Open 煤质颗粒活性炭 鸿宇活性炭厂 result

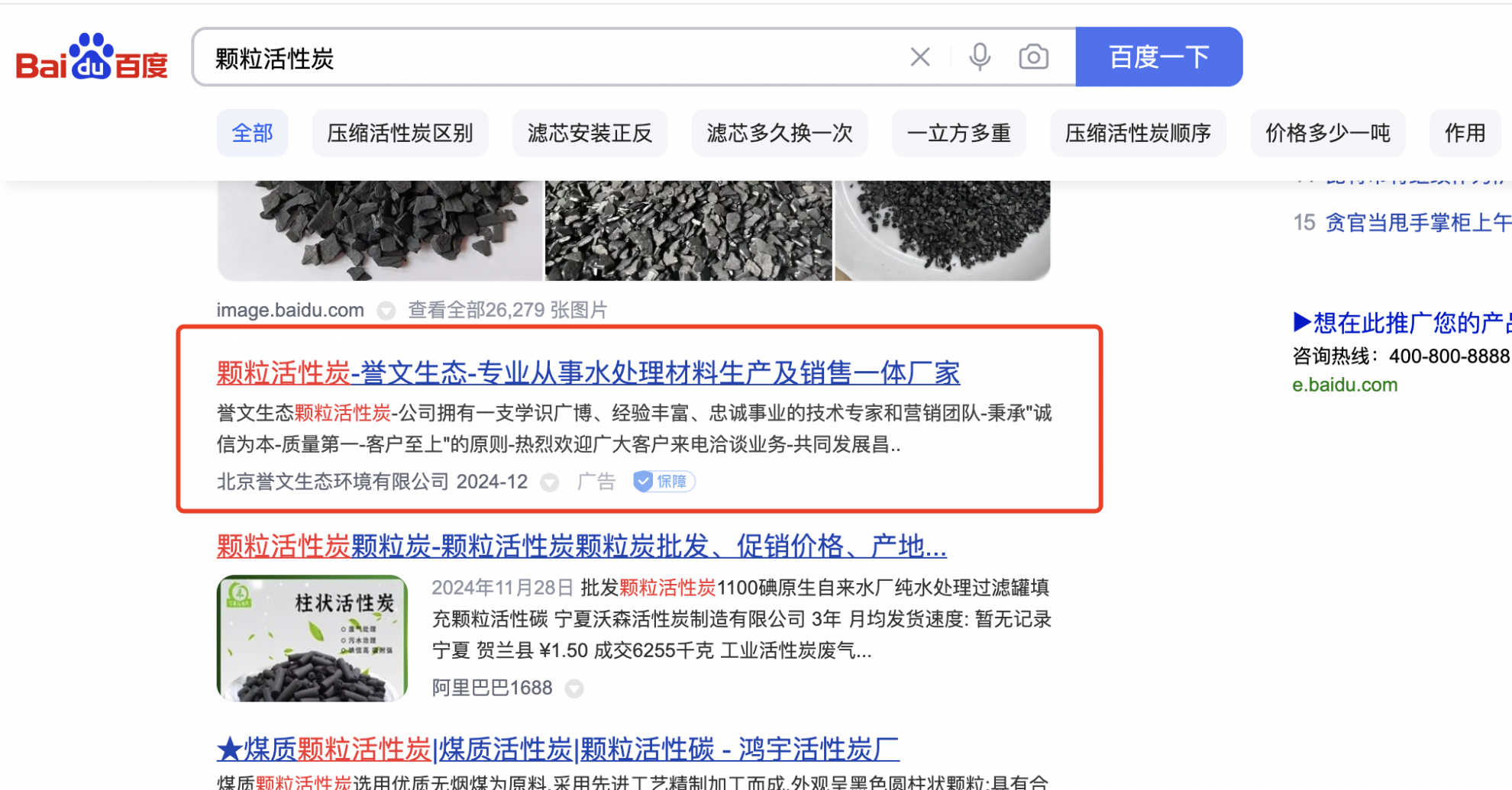[558, 749]
